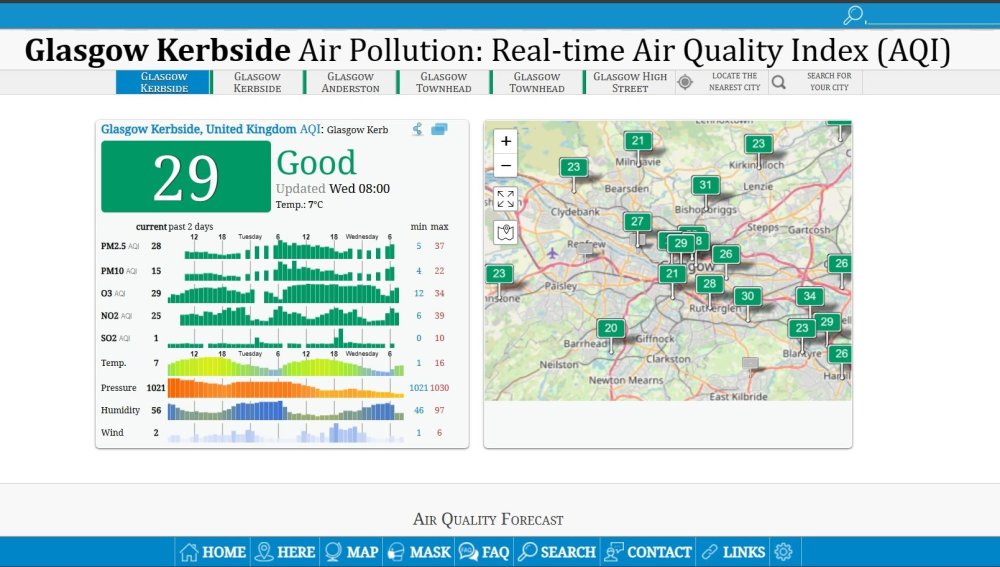
Task: Open Mask in the bottom navigation bar
Action: 419,552
